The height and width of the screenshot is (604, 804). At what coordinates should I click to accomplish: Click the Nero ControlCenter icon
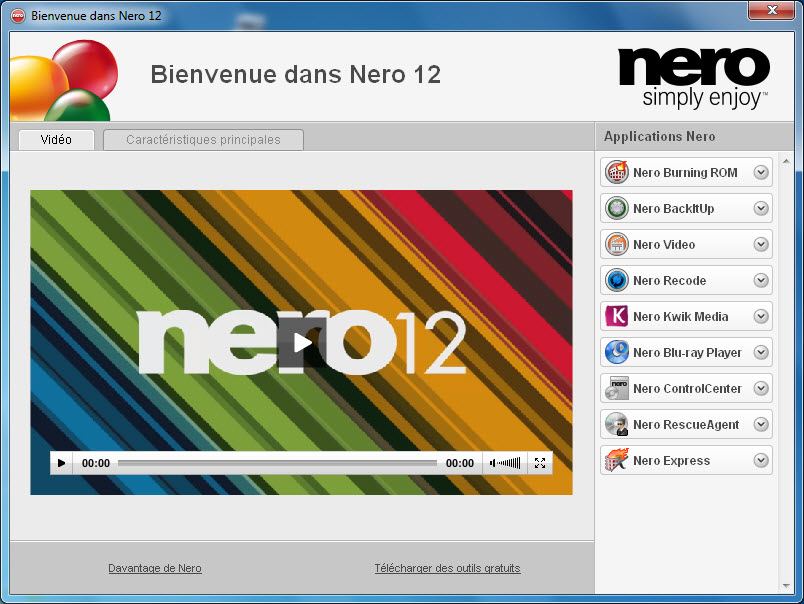617,388
